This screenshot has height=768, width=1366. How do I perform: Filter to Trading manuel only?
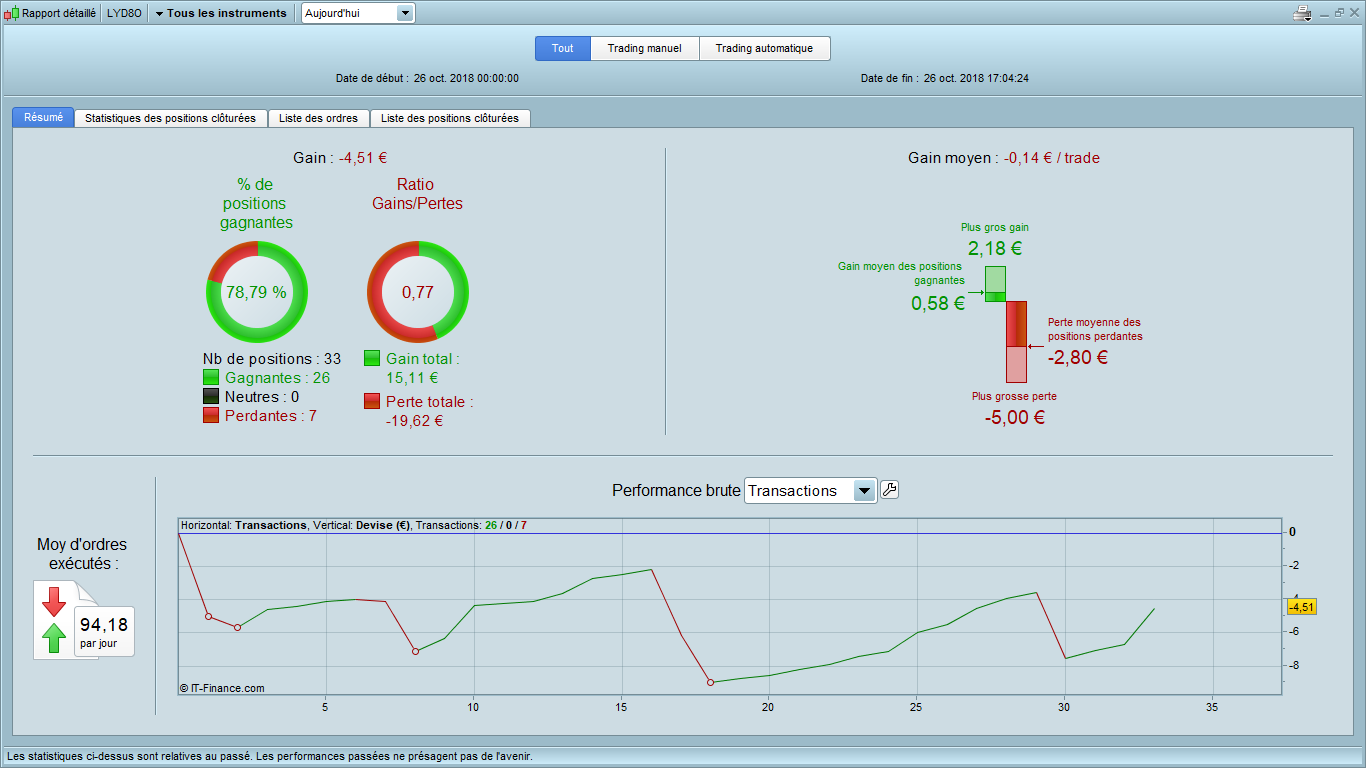point(645,48)
